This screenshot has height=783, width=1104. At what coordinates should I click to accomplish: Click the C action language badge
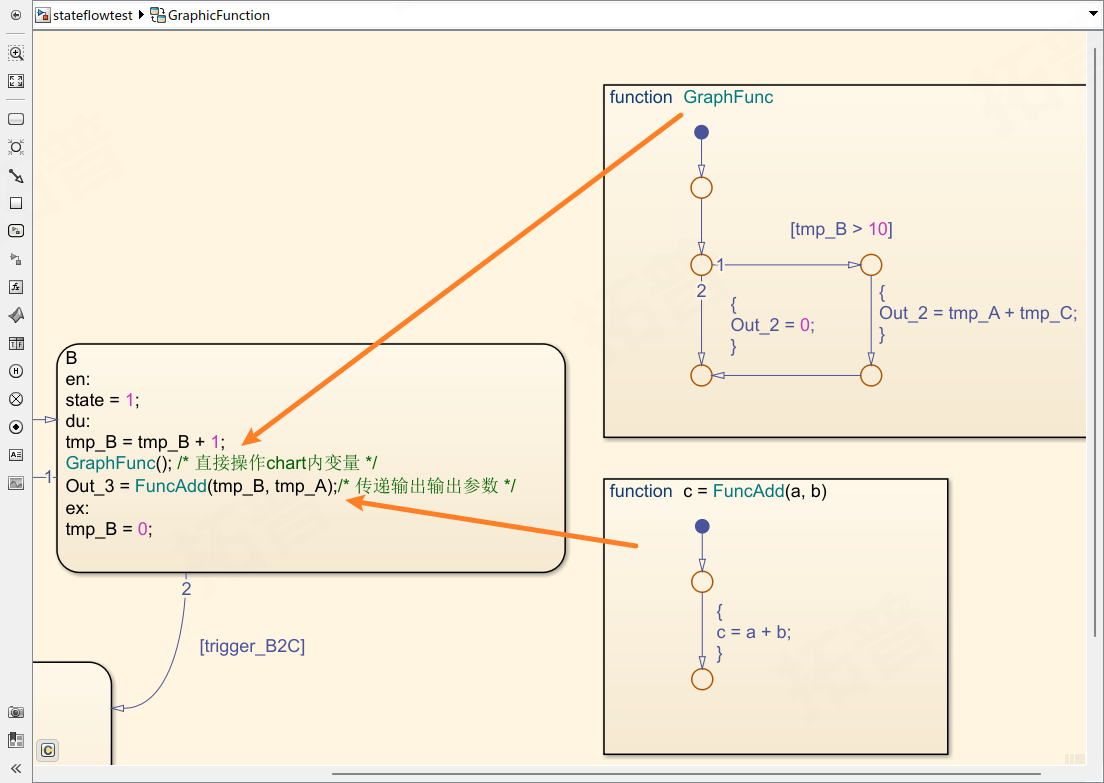point(47,749)
